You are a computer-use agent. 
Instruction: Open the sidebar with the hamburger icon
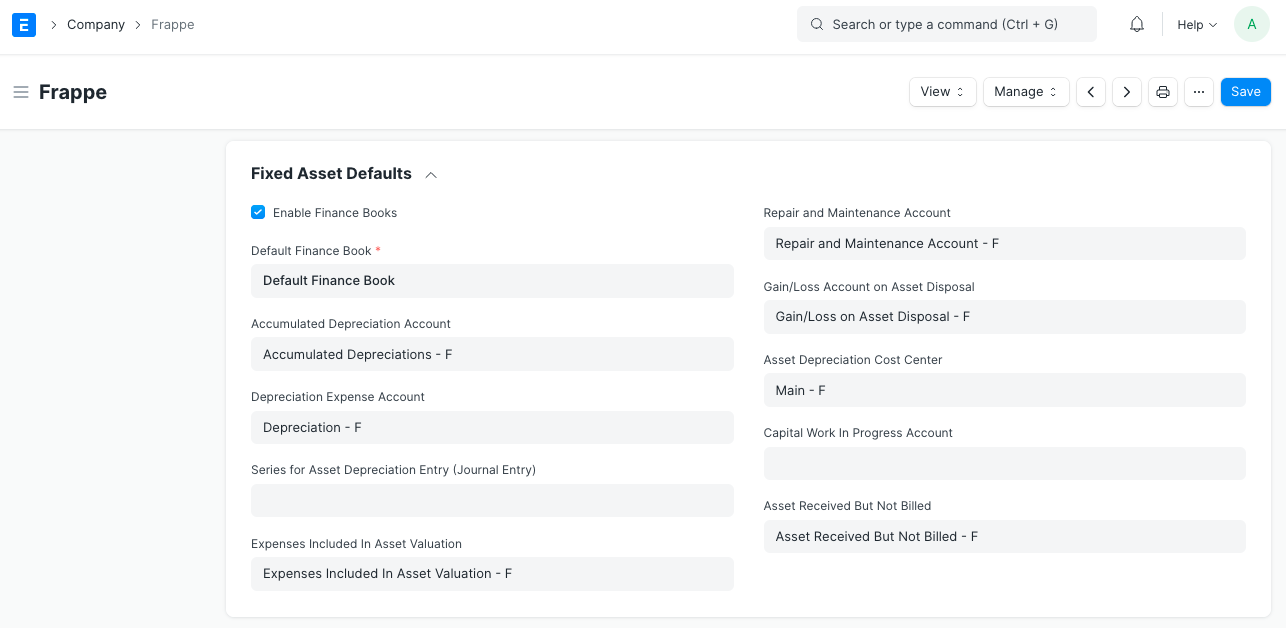tap(20, 91)
